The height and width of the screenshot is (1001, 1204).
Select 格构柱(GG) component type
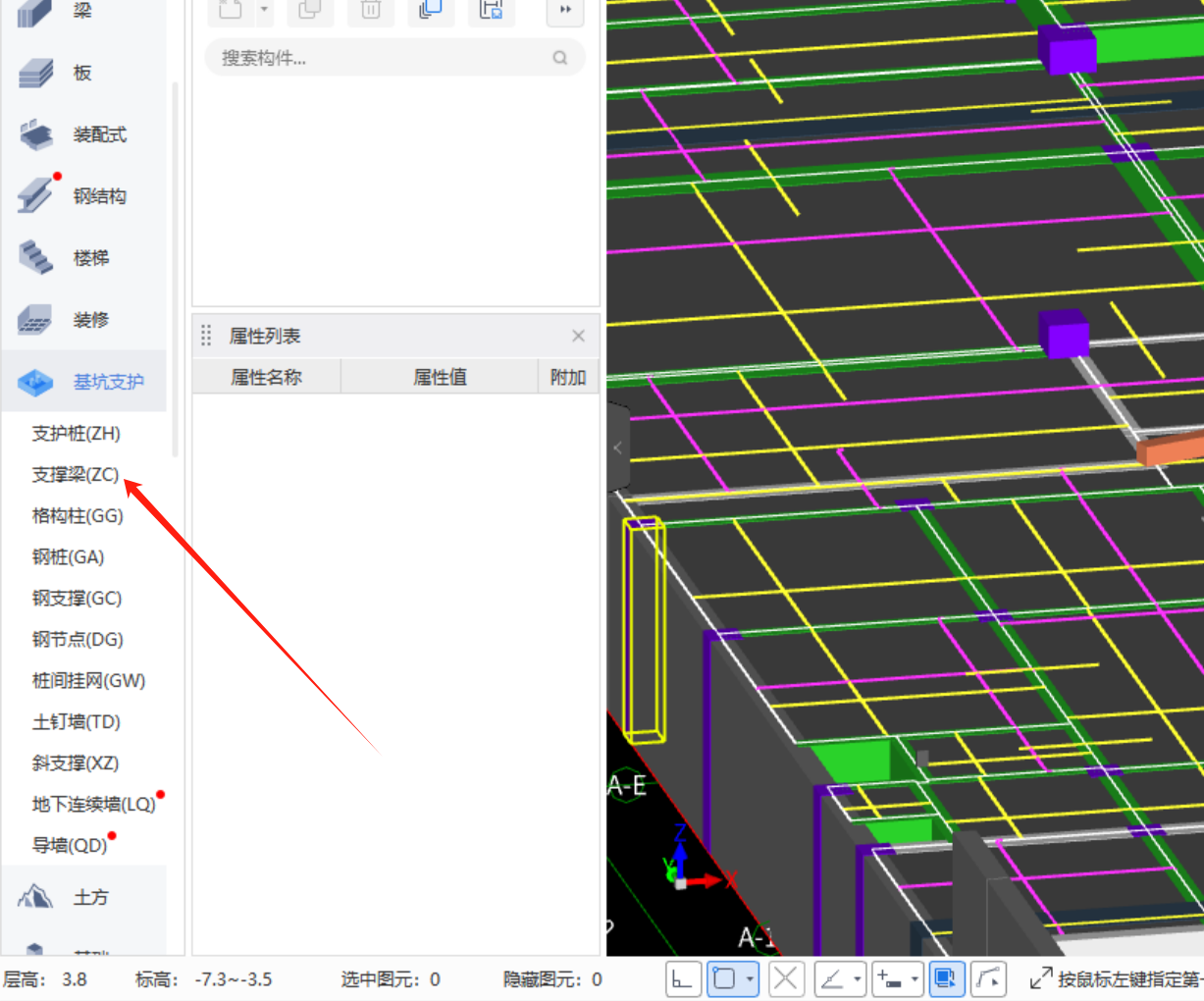click(78, 515)
